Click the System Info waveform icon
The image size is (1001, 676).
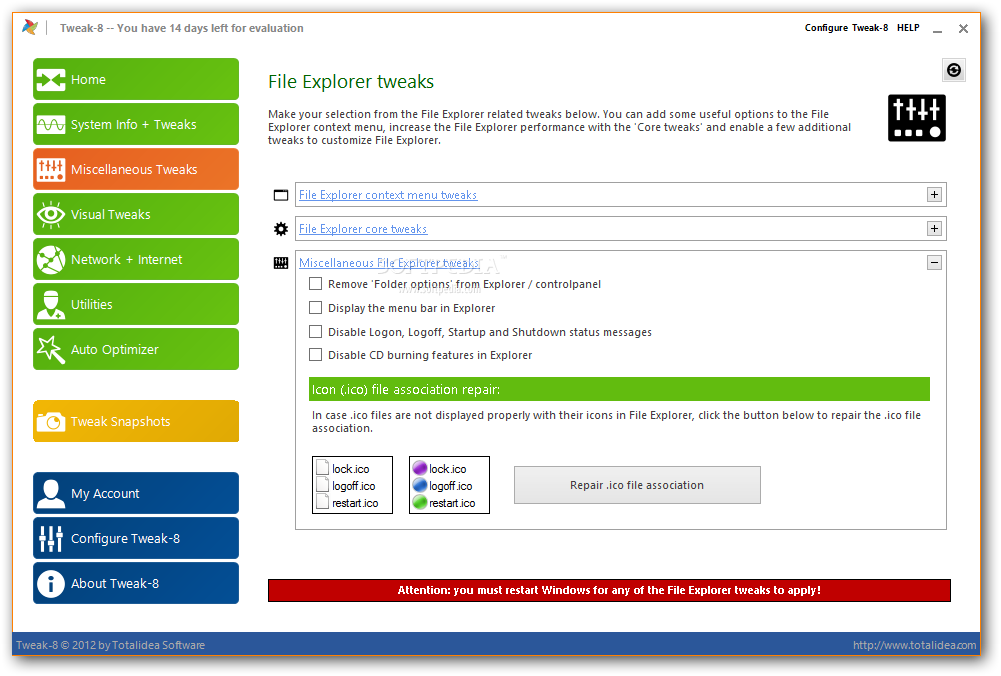pyautogui.click(x=50, y=124)
